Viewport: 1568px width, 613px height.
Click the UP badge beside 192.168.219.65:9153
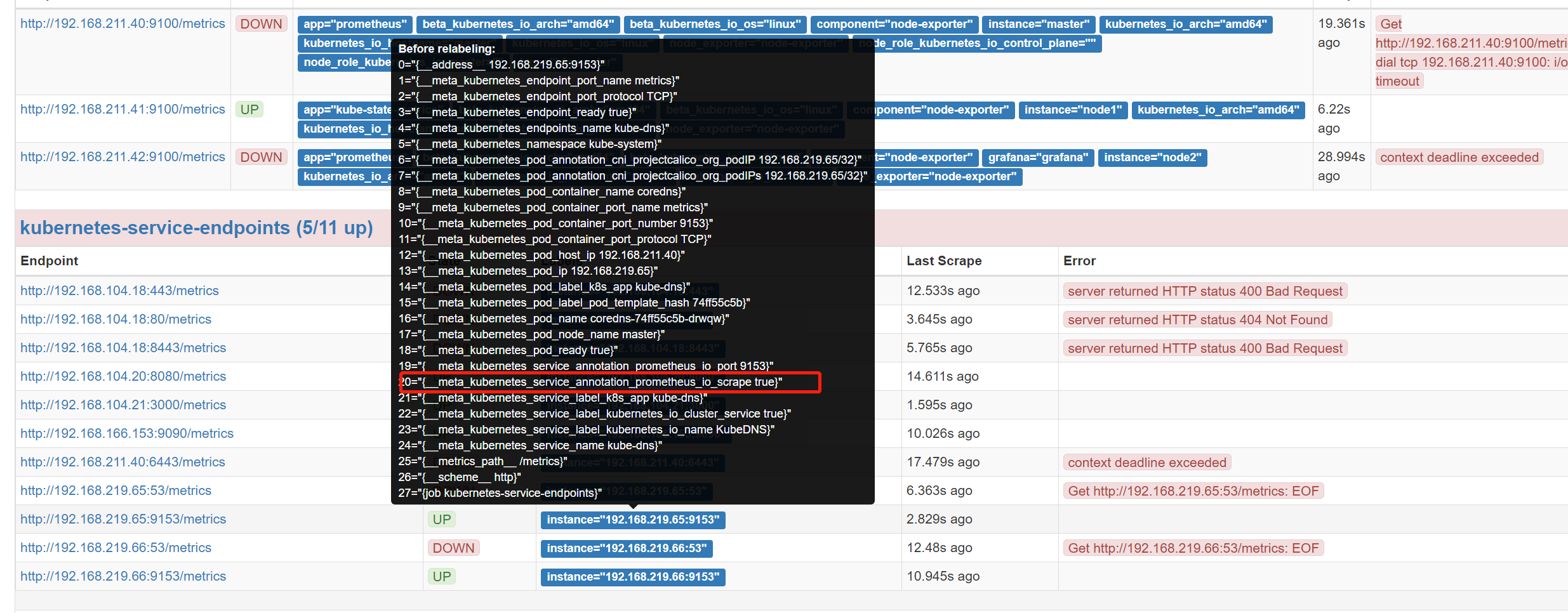tap(441, 518)
